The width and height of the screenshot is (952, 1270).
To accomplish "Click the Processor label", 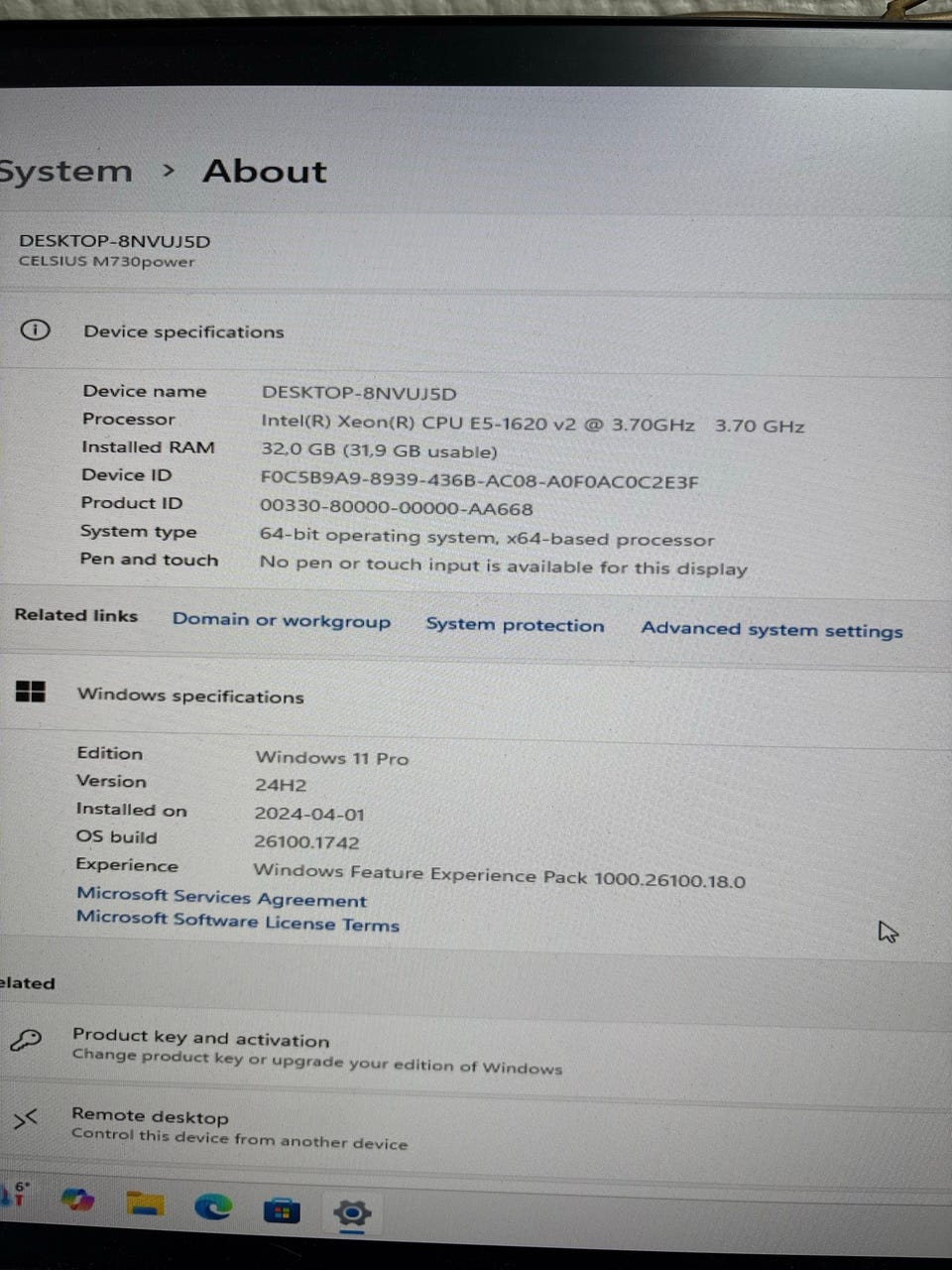I will (x=129, y=419).
